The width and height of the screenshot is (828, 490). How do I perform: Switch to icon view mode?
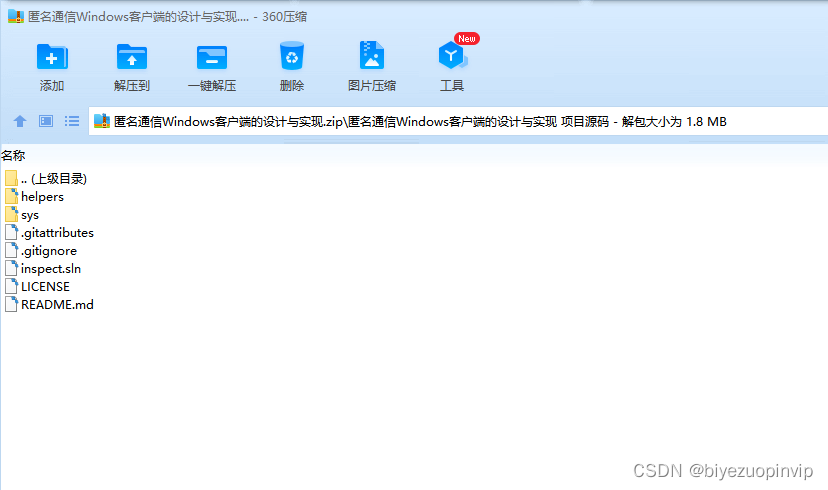pos(46,121)
